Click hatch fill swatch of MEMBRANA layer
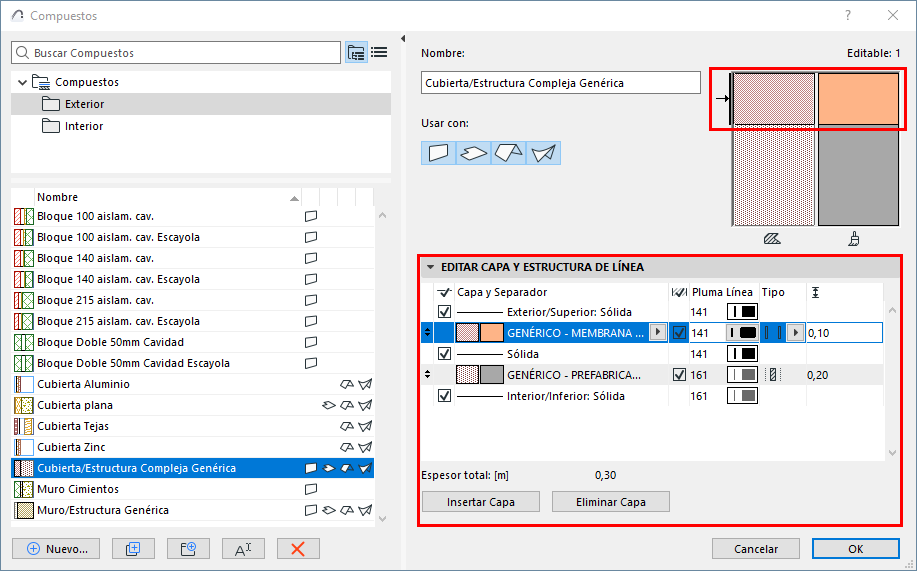917x571 pixels. [467, 333]
